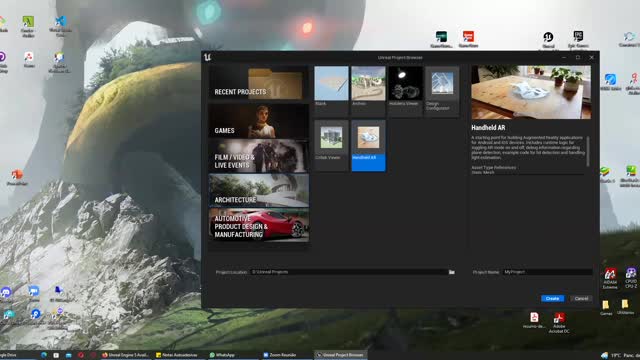Open Microsoft Edge from the taskbar
The width and height of the screenshot is (640, 360).
coord(44,355)
